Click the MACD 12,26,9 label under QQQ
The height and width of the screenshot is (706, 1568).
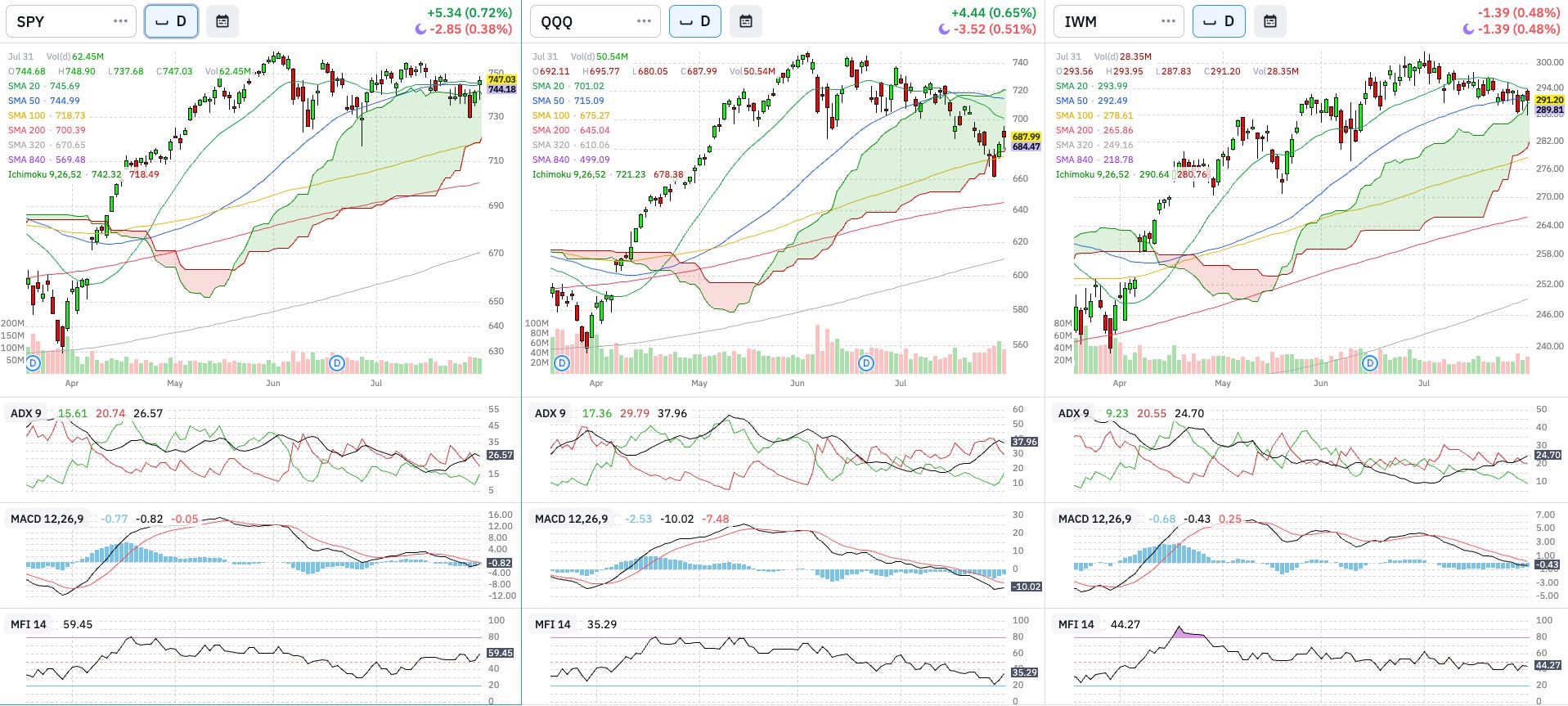click(571, 519)
